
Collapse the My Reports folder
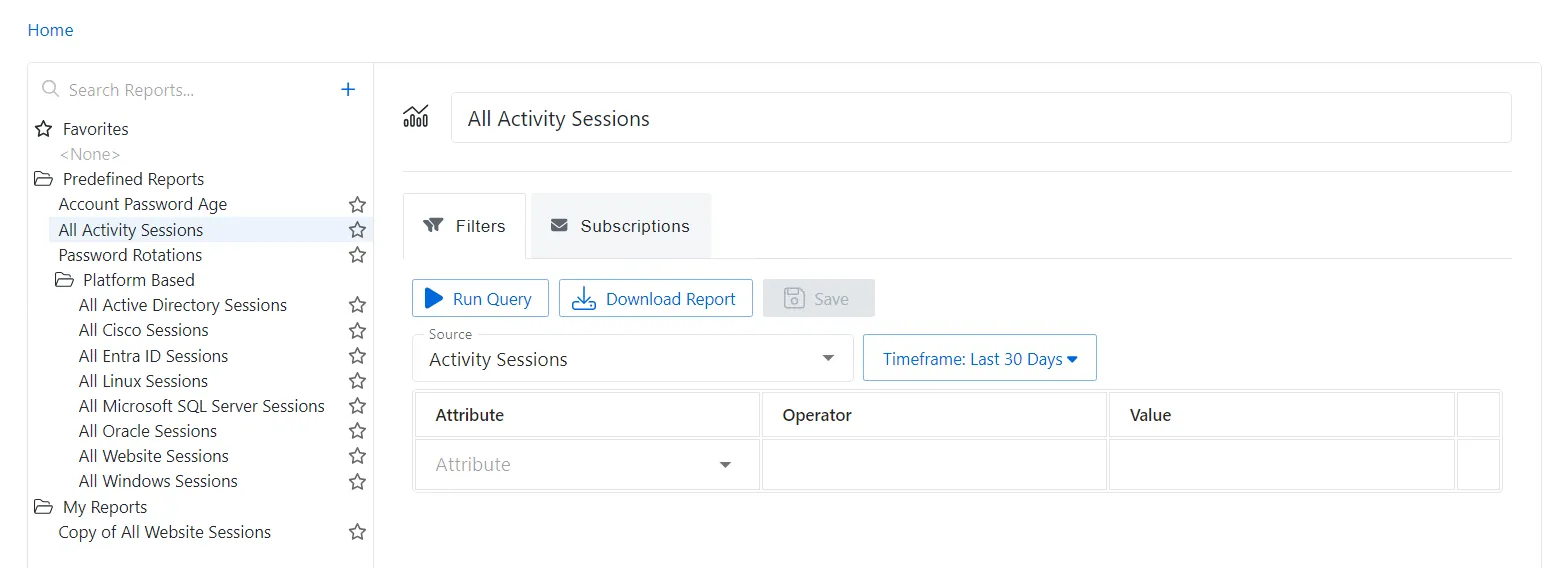coord(43,507)
